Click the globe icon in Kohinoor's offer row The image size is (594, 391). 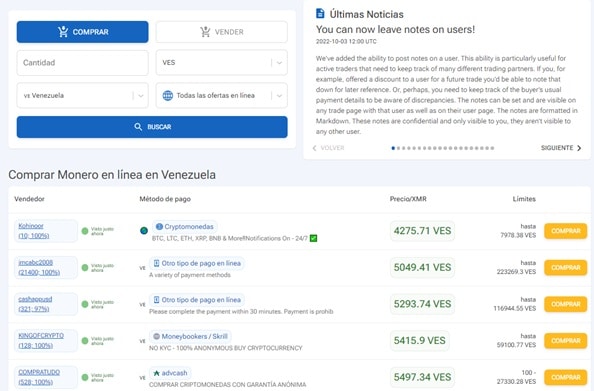tap(144, 230)
